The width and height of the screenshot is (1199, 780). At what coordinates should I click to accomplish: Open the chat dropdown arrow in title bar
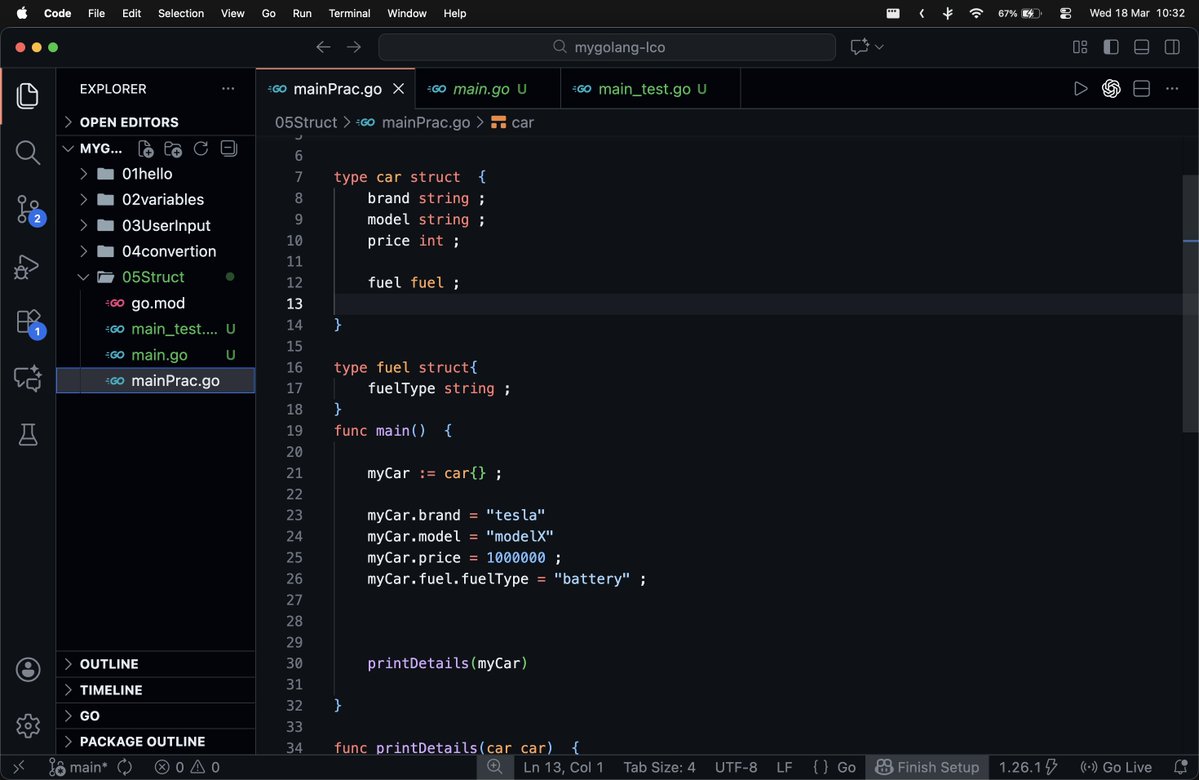pos(879,47)
